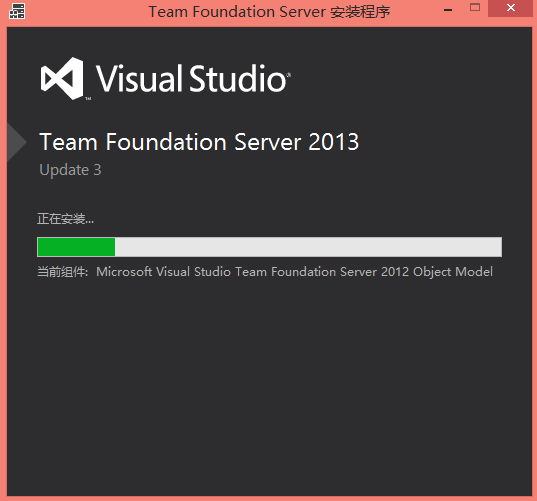
Task: Click the installer app icon in title bar
Action: [17, 11]
